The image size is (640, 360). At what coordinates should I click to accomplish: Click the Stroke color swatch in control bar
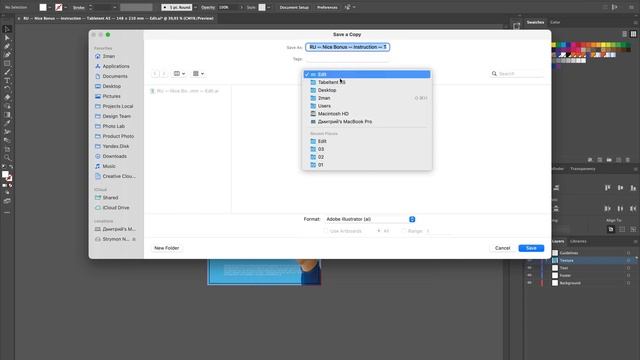tap(58, 7)
